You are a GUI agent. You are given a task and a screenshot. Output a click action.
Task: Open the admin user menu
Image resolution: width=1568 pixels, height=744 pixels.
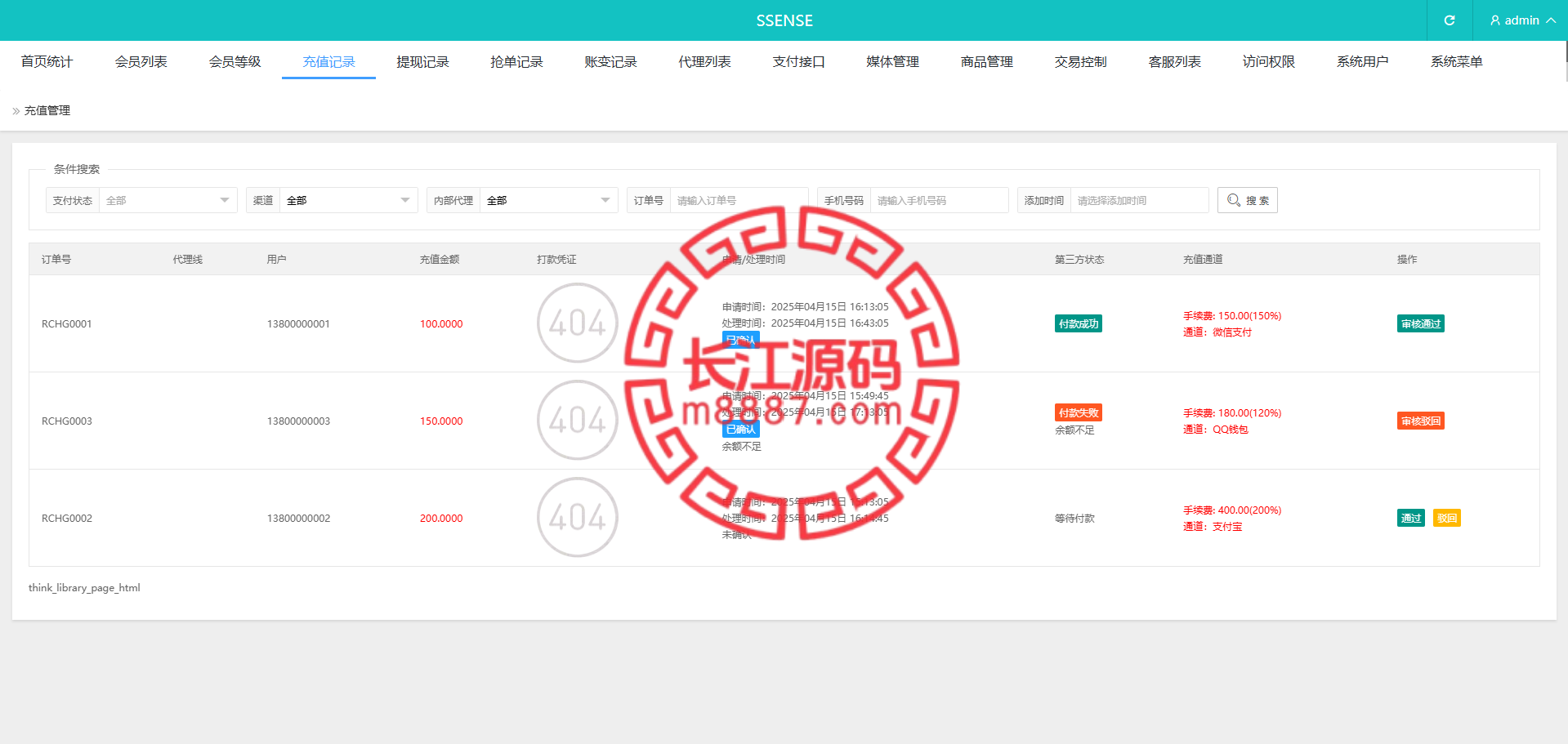(x=1522, y=20)
